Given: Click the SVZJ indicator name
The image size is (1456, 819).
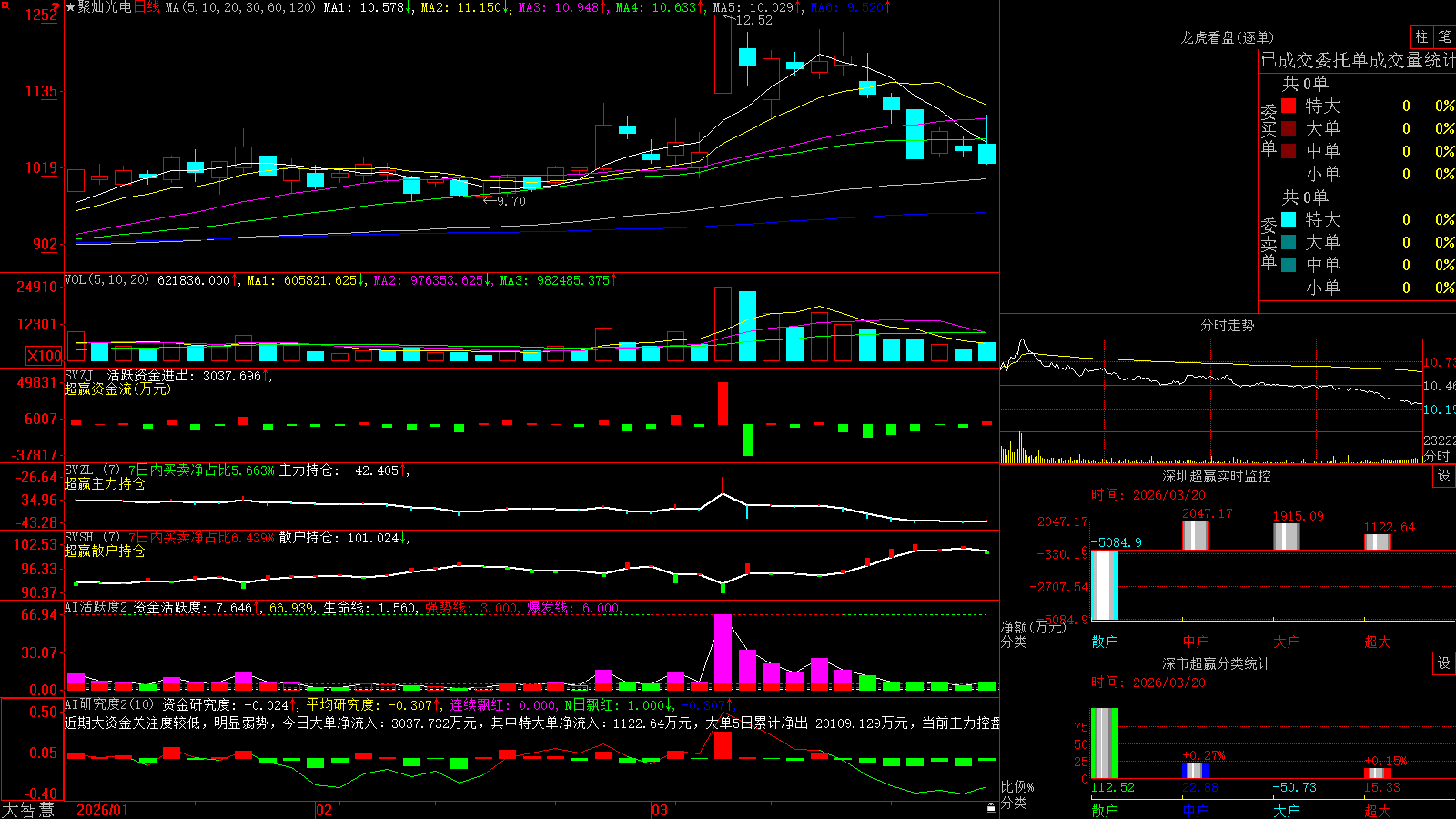Looking at the screenshot, I should [x=79, y=375].
